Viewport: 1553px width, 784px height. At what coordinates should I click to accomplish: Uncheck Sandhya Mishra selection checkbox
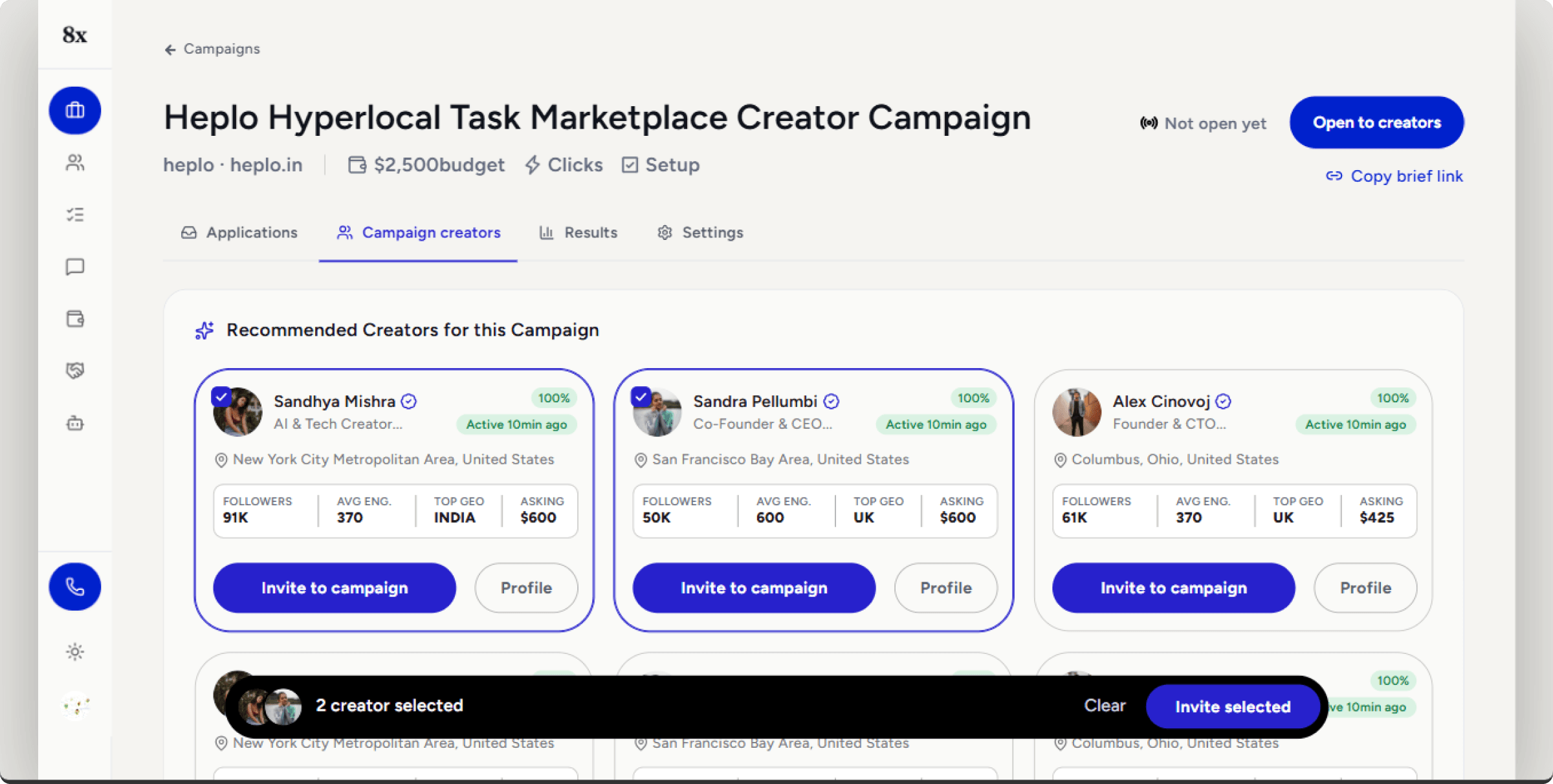[221, 397]
